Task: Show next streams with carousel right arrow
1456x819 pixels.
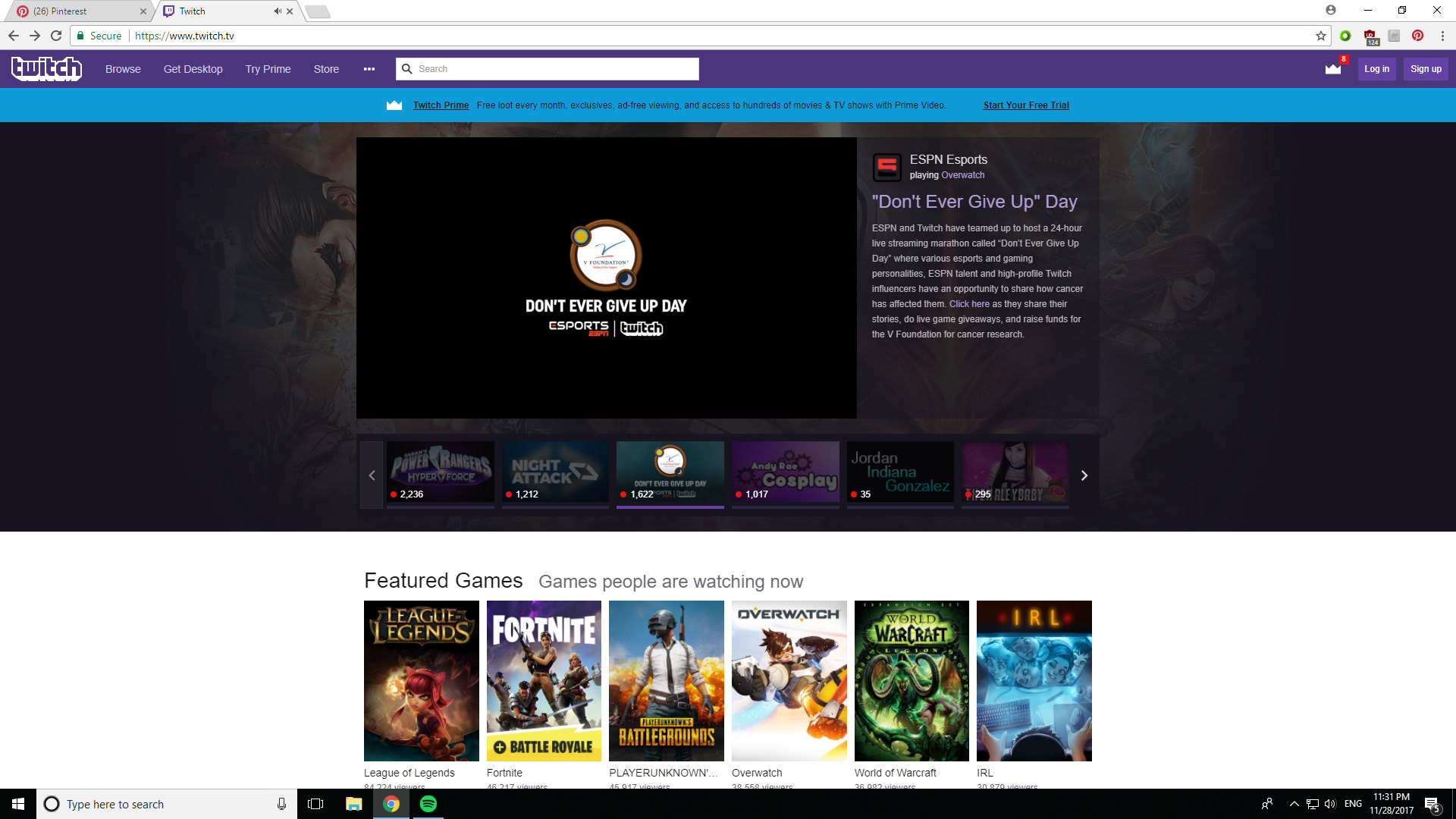Action: tap(1084, 475)
